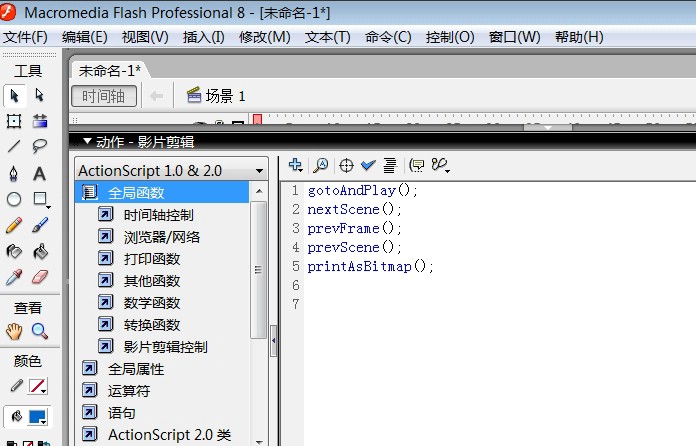696x446 pixels.
Task: Expand the 浏览器/网络 folder
Action: [106, 237]
